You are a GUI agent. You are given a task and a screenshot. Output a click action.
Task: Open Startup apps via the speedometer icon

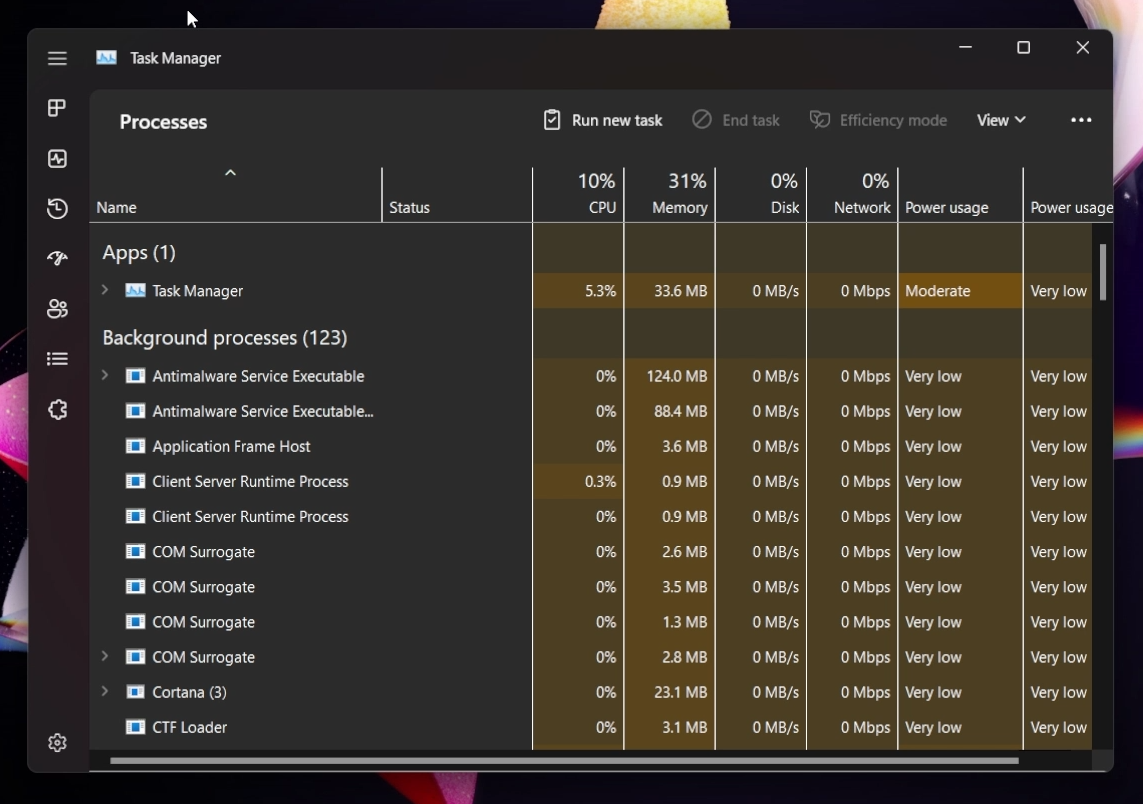[57, 258]
